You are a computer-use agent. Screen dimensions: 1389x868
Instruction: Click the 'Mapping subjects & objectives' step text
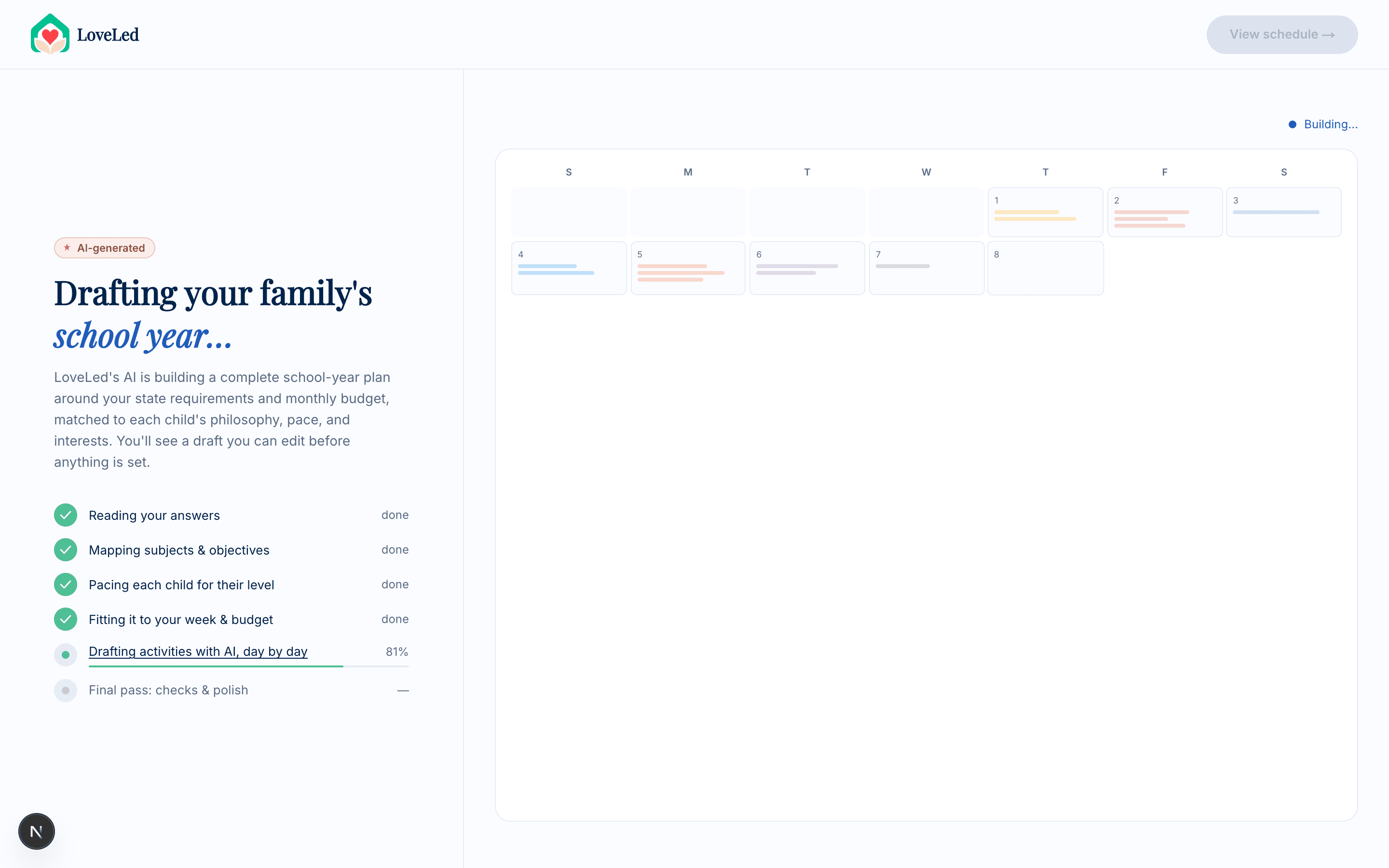click(178, 550)
